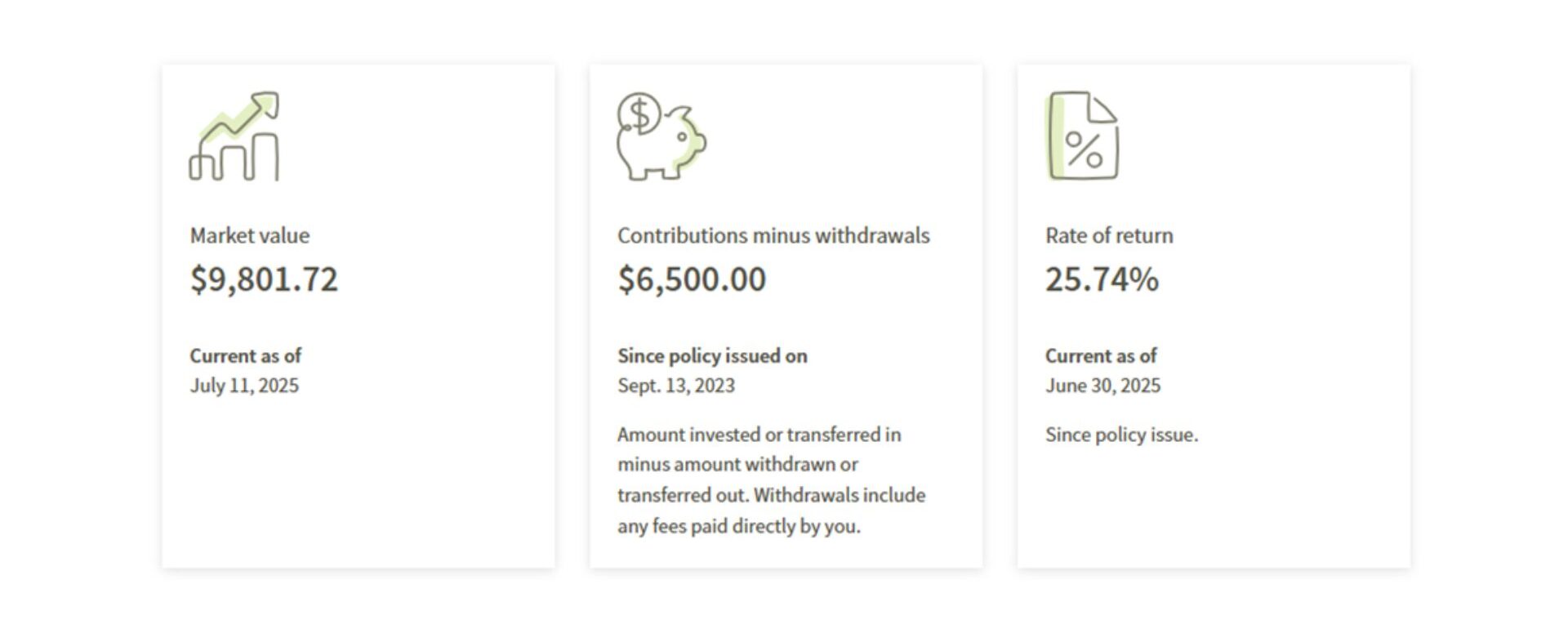Image resolution: width=1568 pixels, height=629 pixels.
Task: Click the dollar coin above piggy bank
Action: pyautogui.click(x=639, y=114)
